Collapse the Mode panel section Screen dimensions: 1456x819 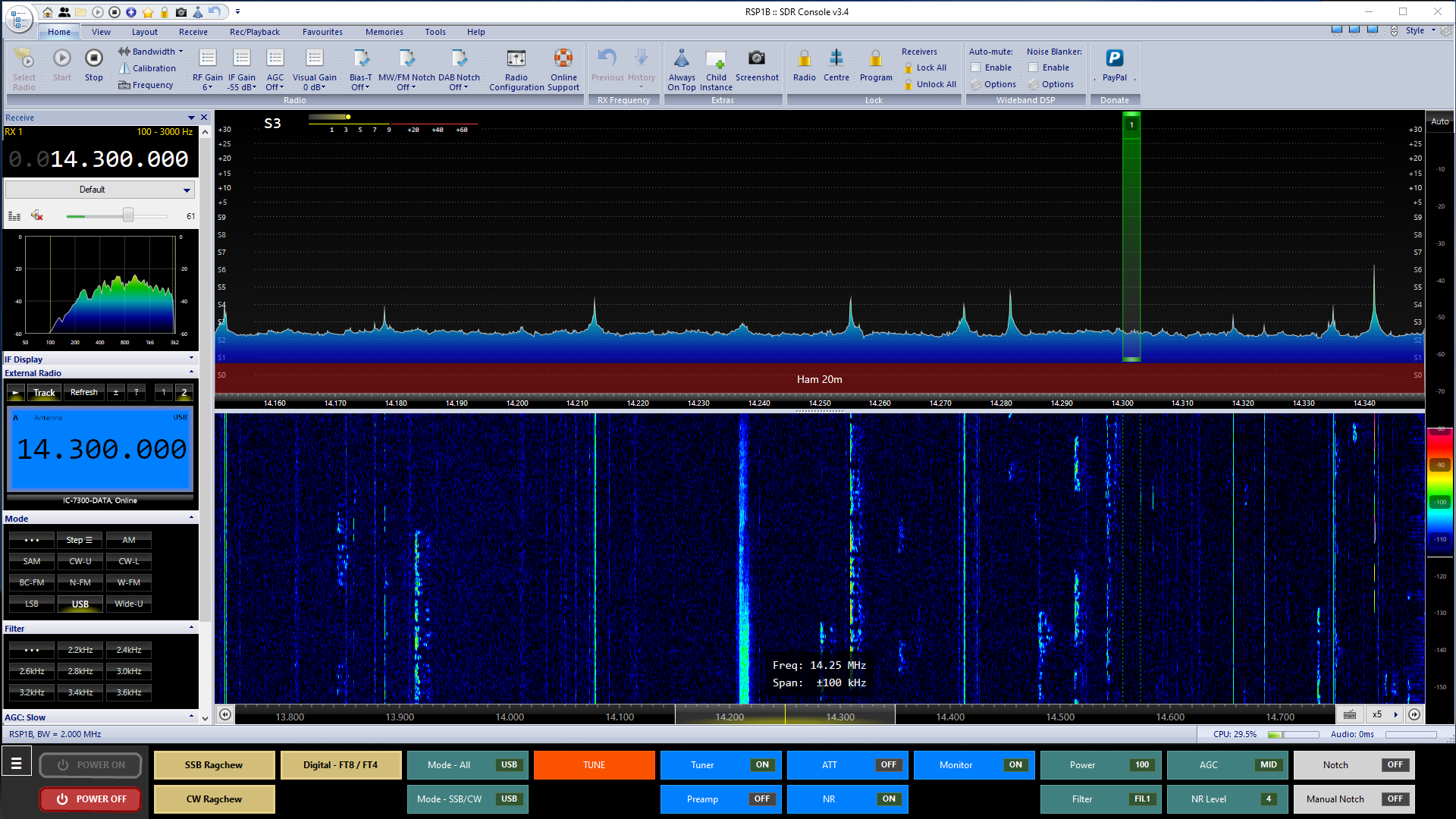[x=191, y=518]
